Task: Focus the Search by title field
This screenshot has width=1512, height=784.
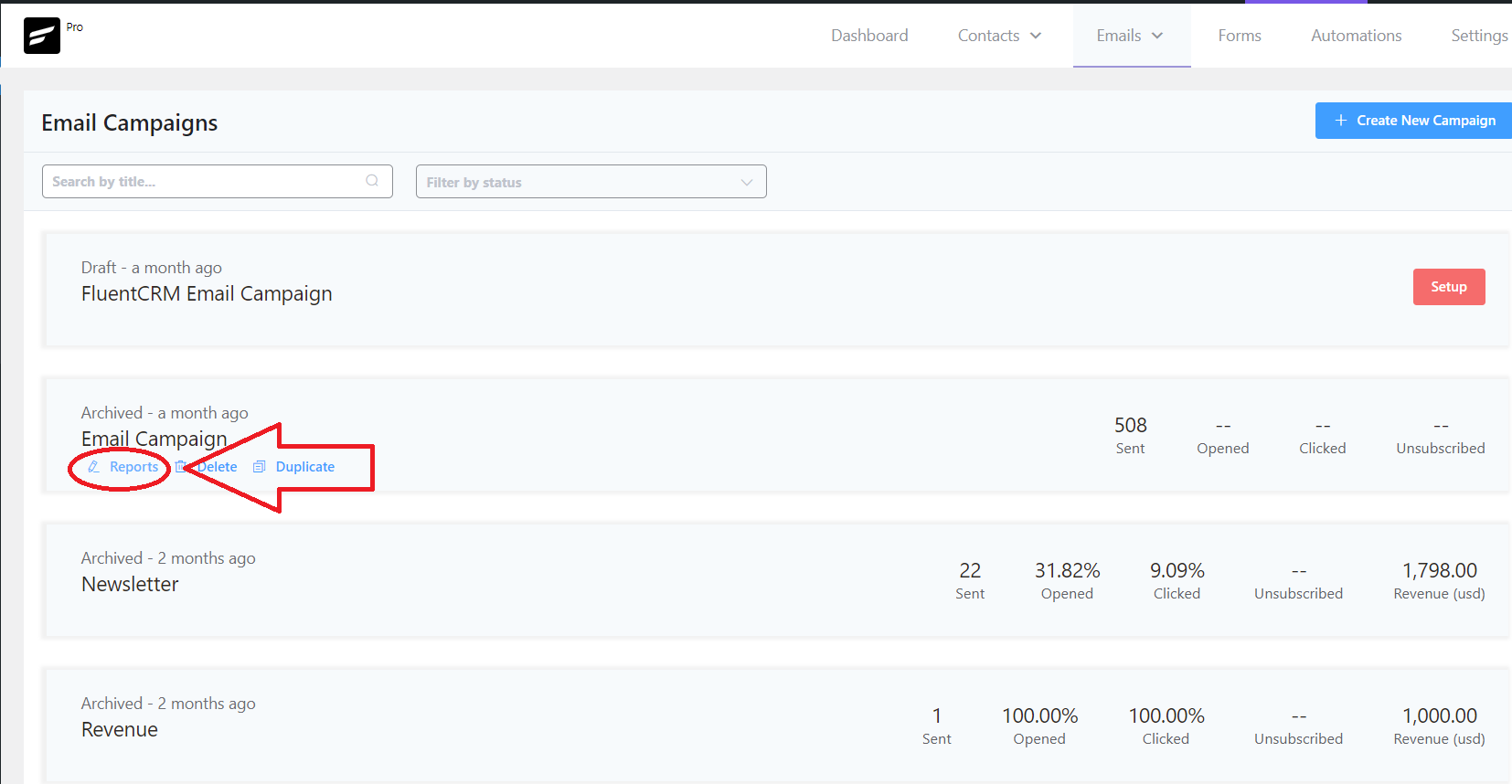Action: click(x=218, y=181)
